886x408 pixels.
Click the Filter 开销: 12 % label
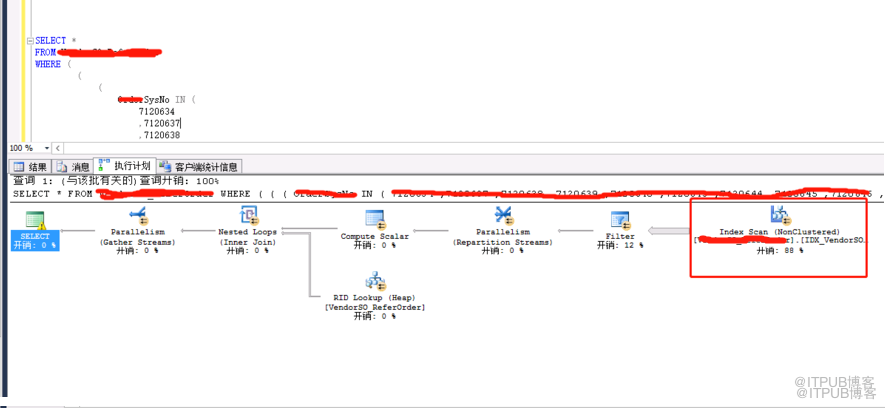(620, 245)
